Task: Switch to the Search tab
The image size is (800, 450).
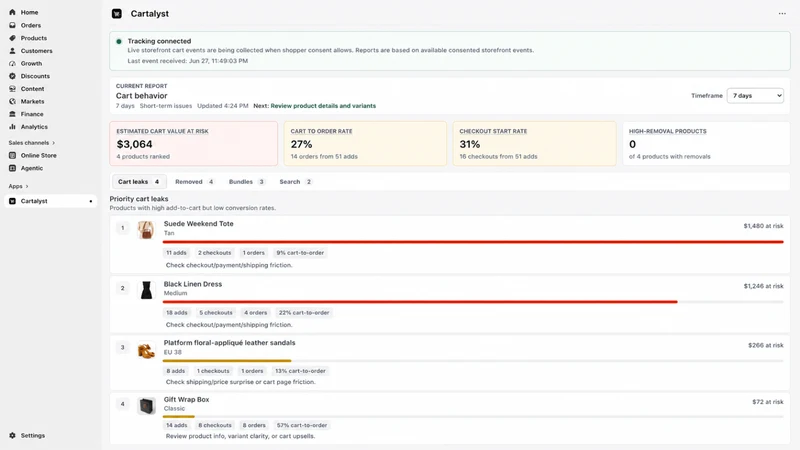Action: coord(295,182)
